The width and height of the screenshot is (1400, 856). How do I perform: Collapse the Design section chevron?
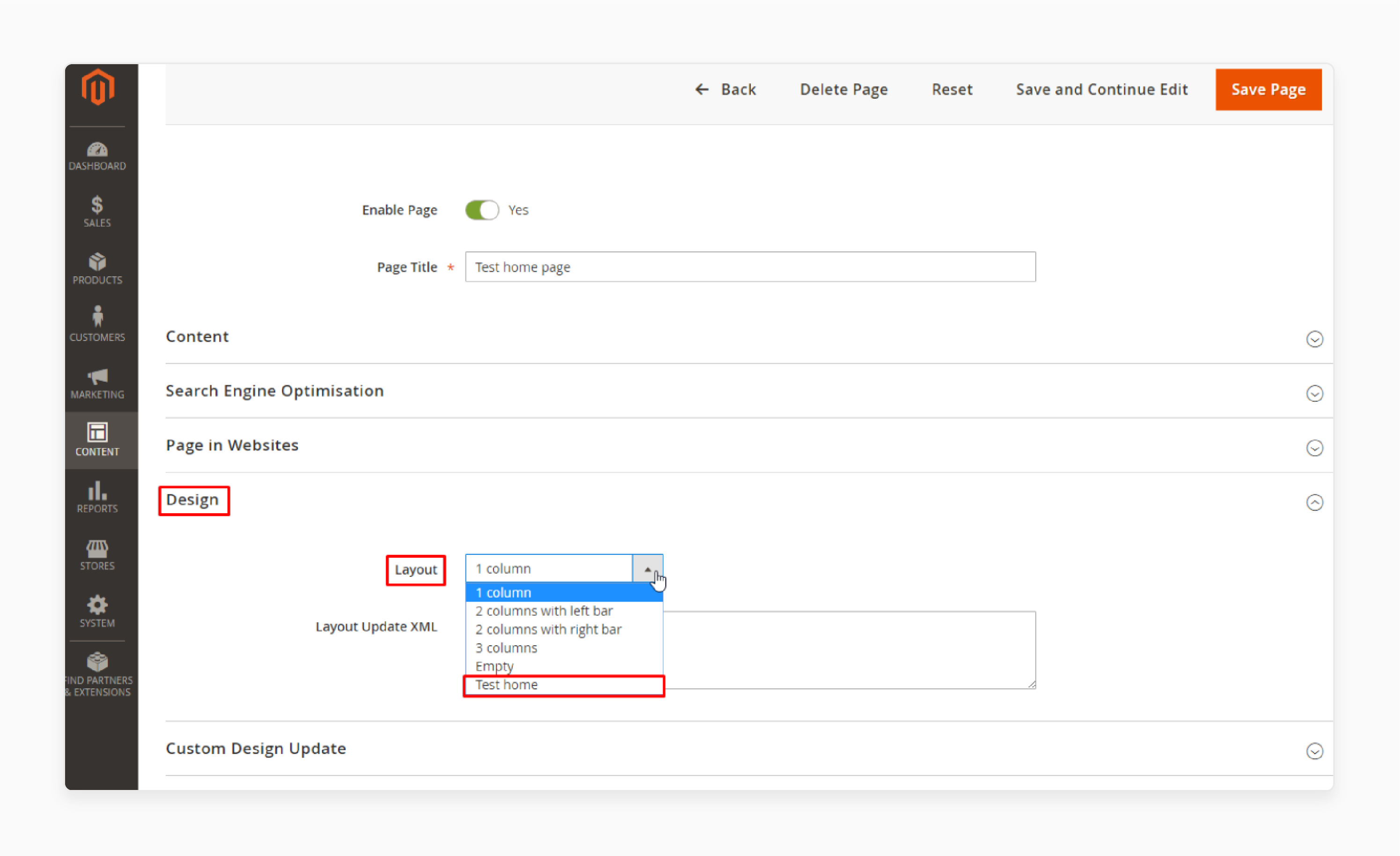point(1314,502)
